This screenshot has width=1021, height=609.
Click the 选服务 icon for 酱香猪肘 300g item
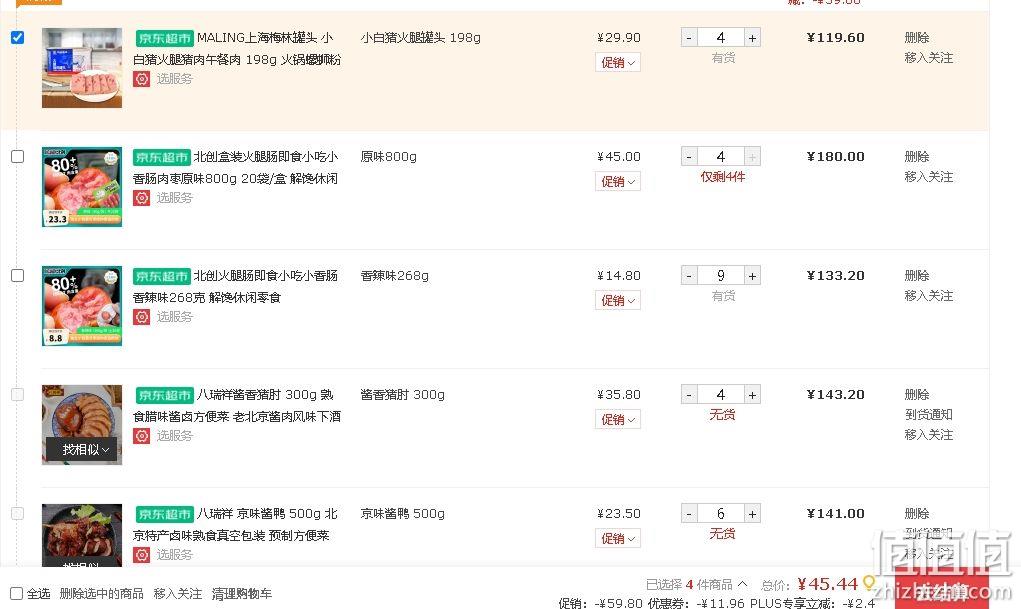pos(141,436)
